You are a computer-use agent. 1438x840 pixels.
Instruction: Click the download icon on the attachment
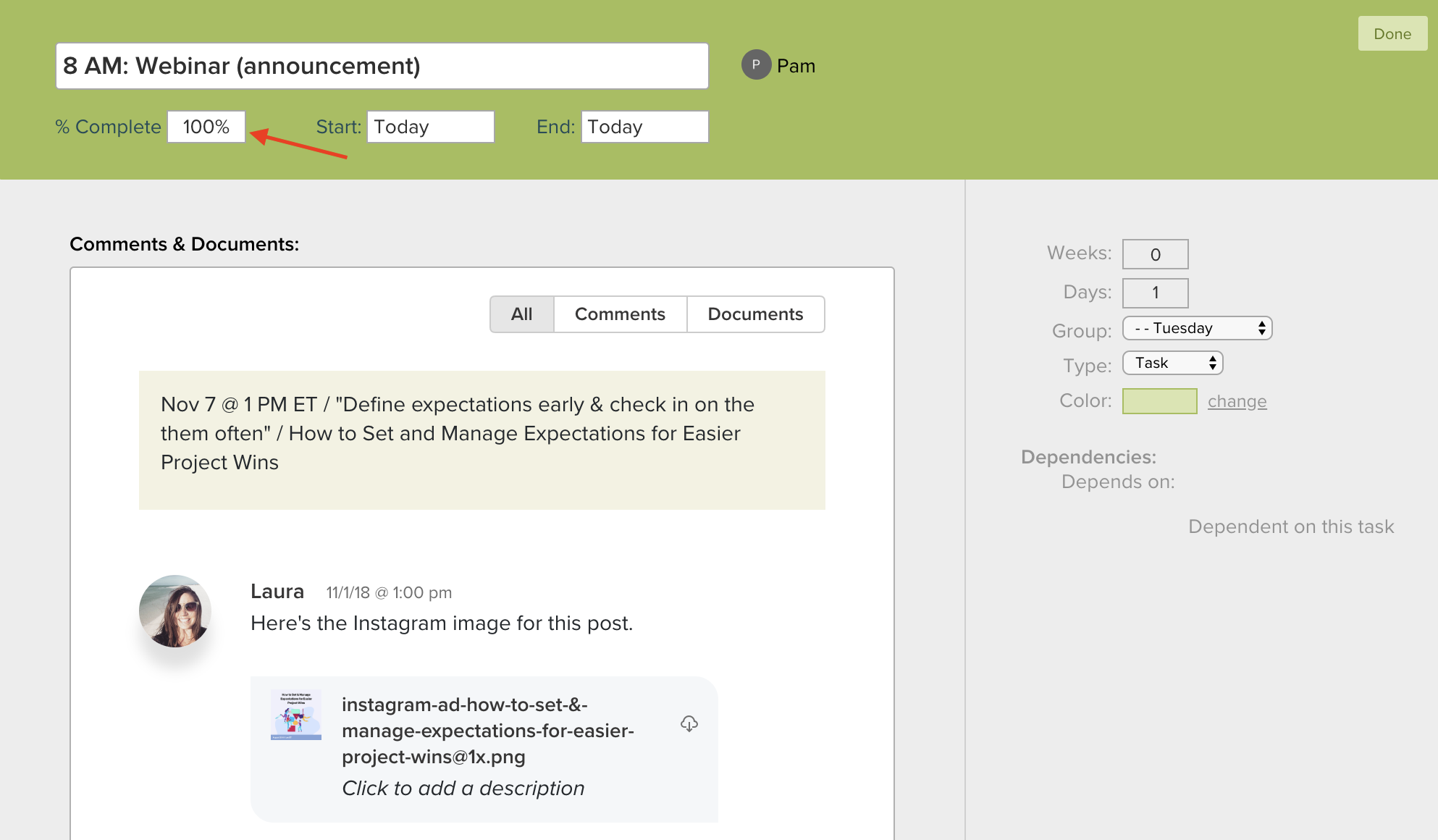(689, 725)
